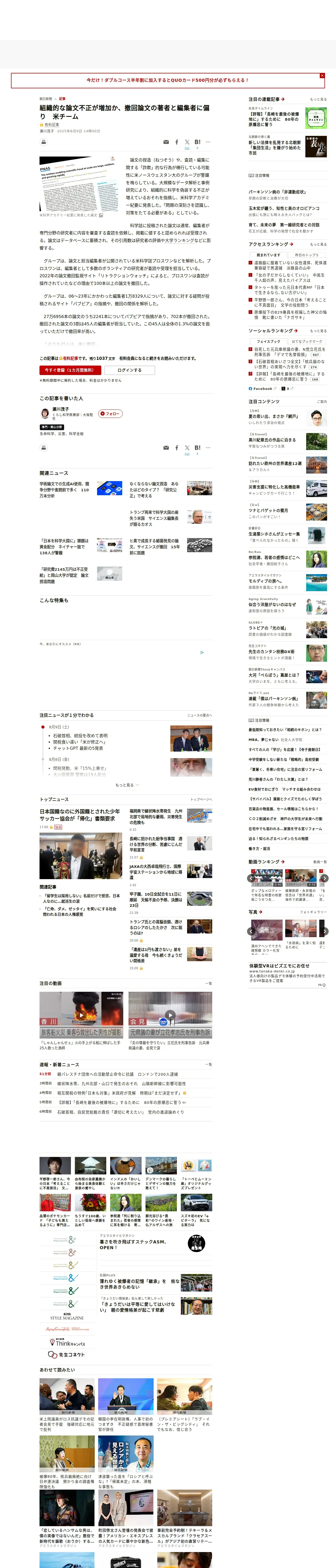The image size is (336, 1568).
Task: Add Hatena bookmark from bottom share toolbar
Action: coord(198,447)
